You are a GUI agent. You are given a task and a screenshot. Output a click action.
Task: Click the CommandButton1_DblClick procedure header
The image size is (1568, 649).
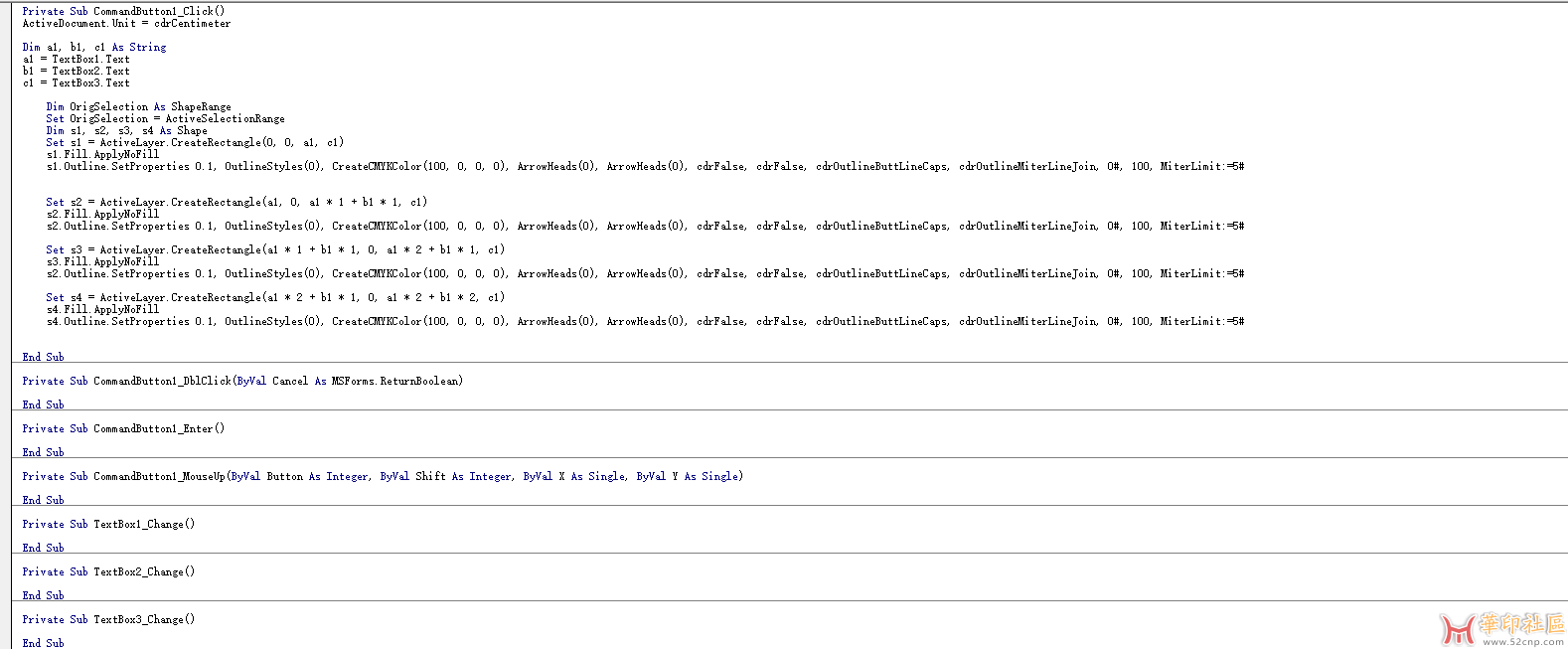[241, 381]
